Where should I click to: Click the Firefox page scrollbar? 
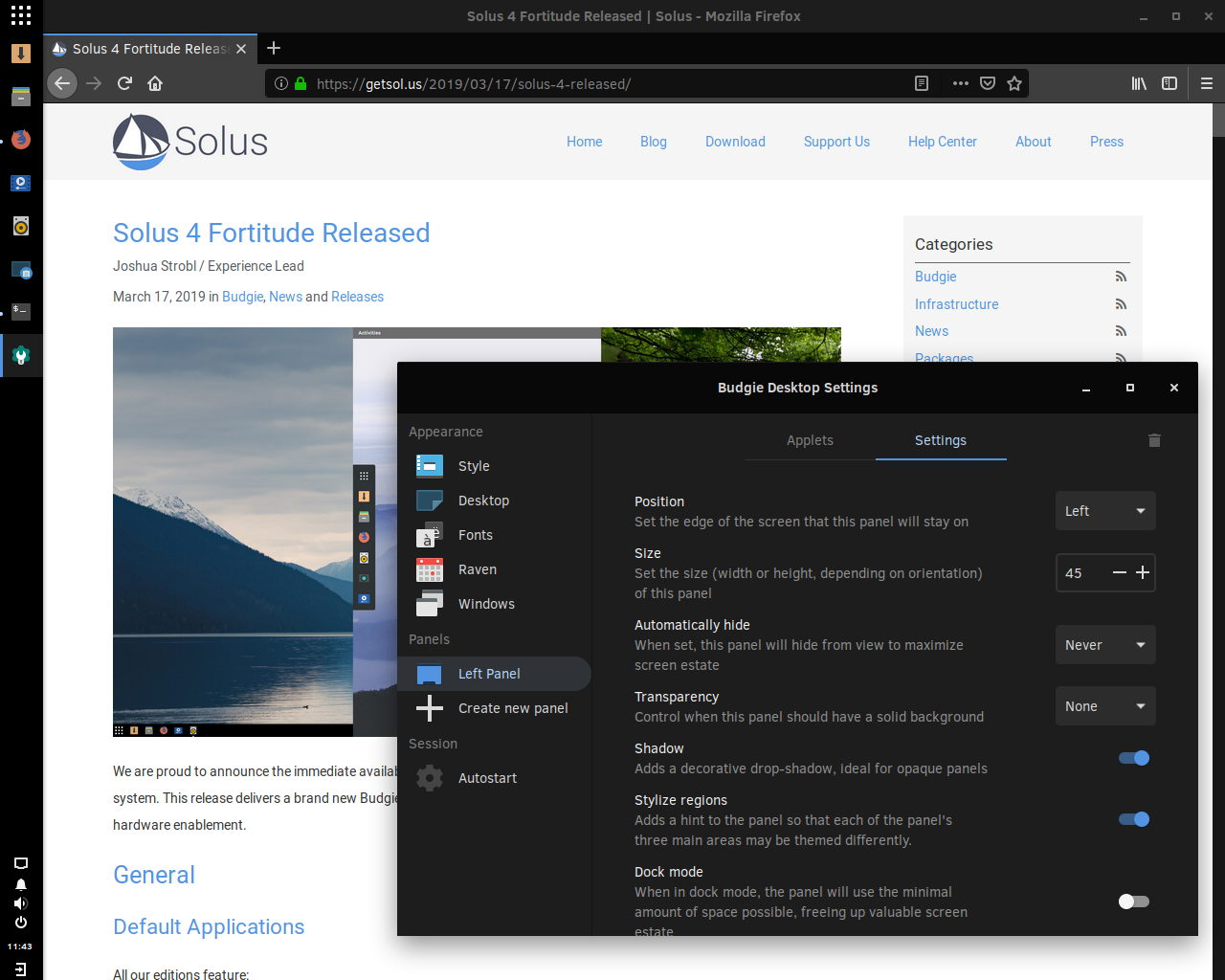click(x=1217, y=121)
